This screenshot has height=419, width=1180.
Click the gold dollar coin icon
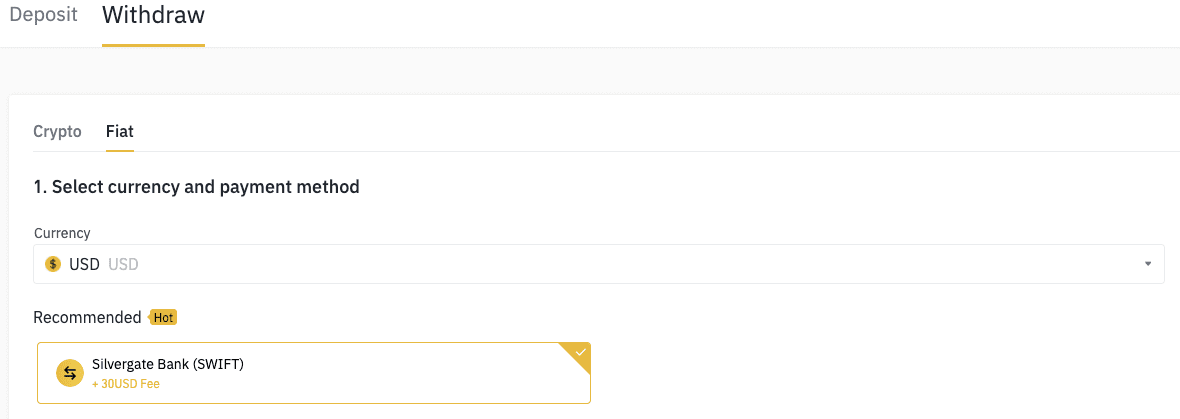(54, 264)
